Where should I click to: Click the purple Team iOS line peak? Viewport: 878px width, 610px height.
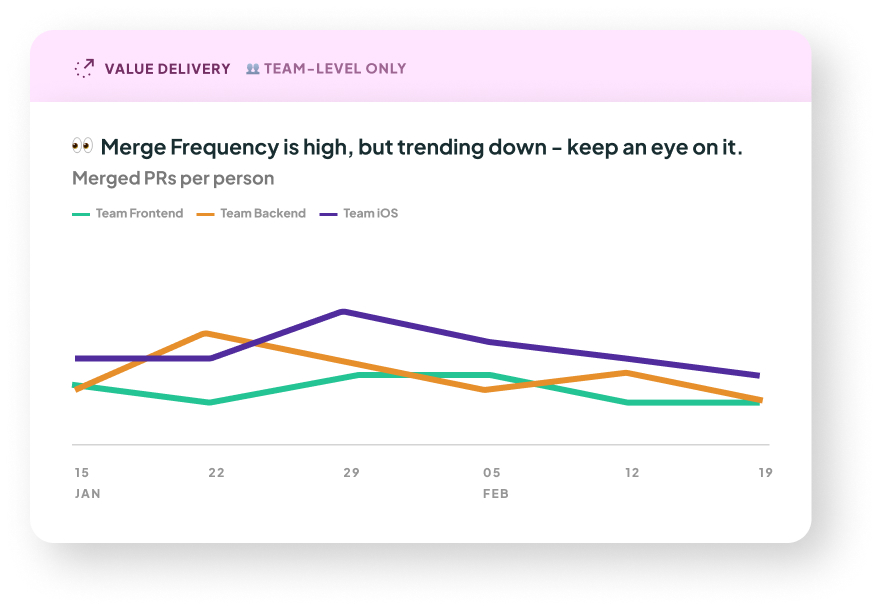pyautogui.click(x=343, y=311)
